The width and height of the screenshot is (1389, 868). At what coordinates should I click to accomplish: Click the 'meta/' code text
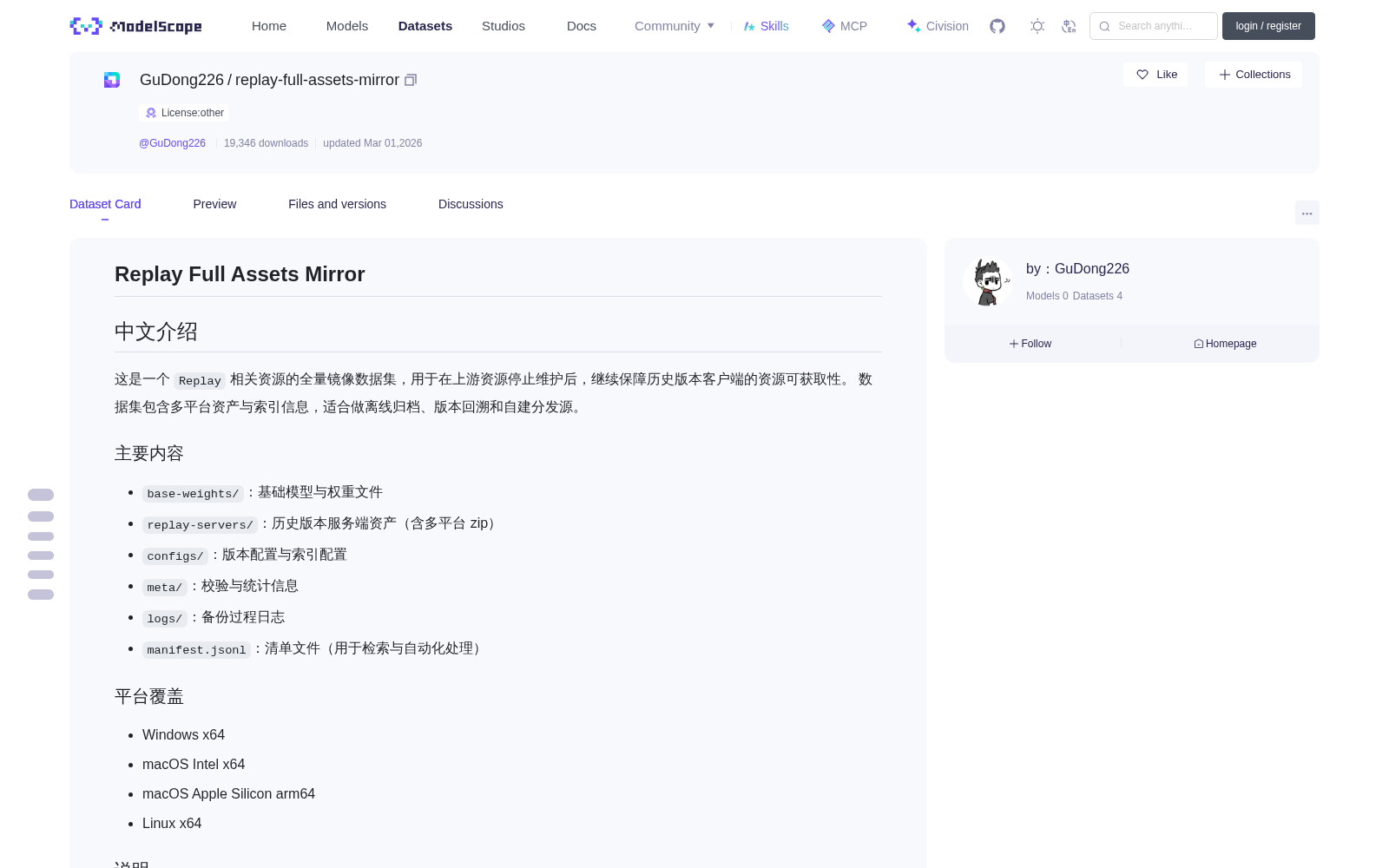pos(165,587)
